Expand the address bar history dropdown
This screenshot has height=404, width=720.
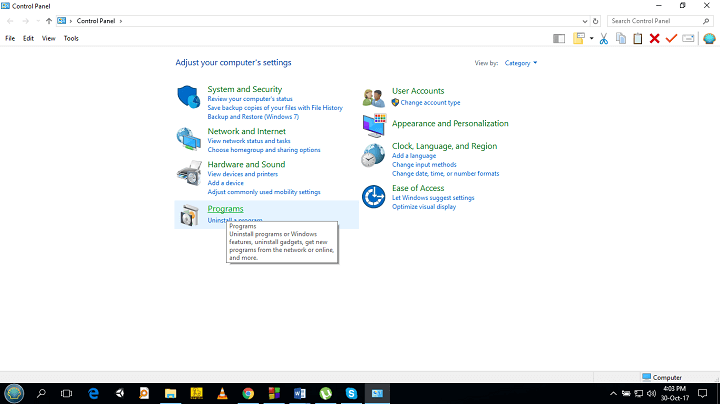583,20
